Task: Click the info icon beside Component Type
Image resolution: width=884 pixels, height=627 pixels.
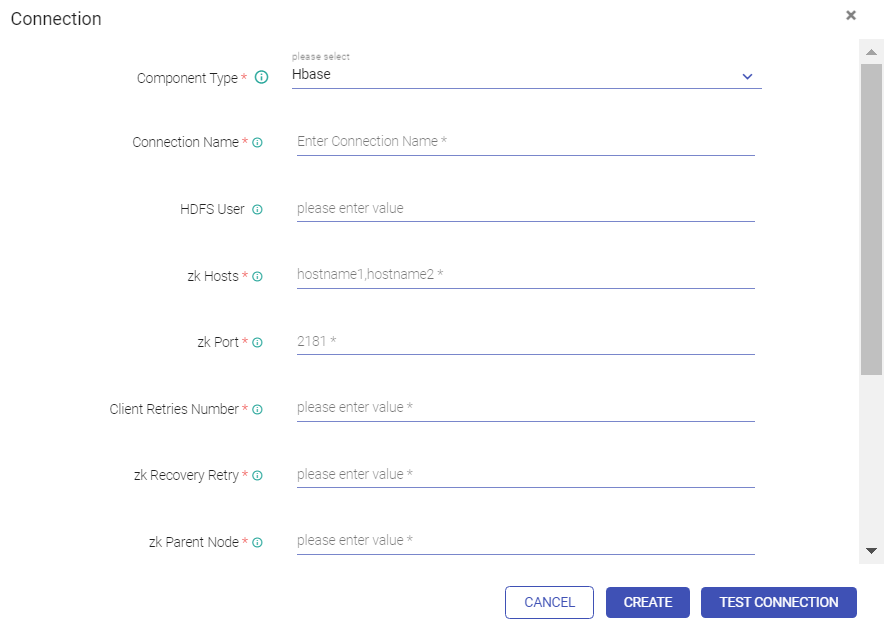Action: tap(262, 77)
